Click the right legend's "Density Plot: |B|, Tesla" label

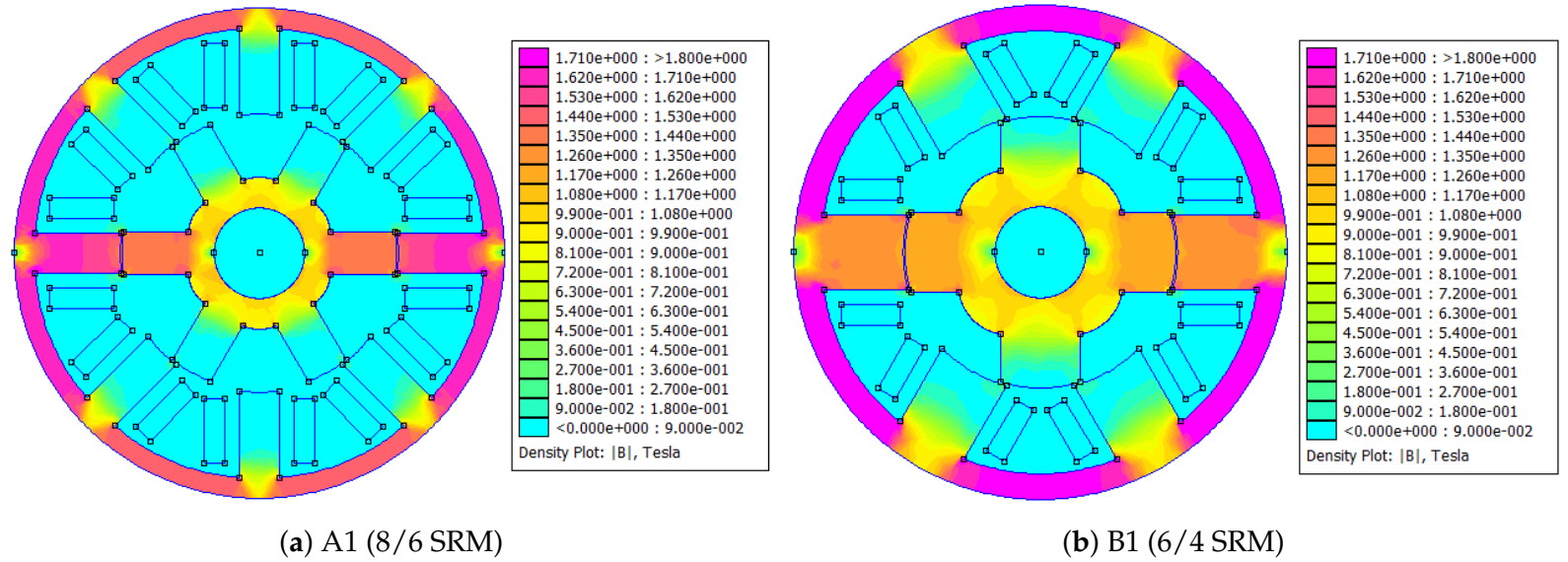point(1387,456)
